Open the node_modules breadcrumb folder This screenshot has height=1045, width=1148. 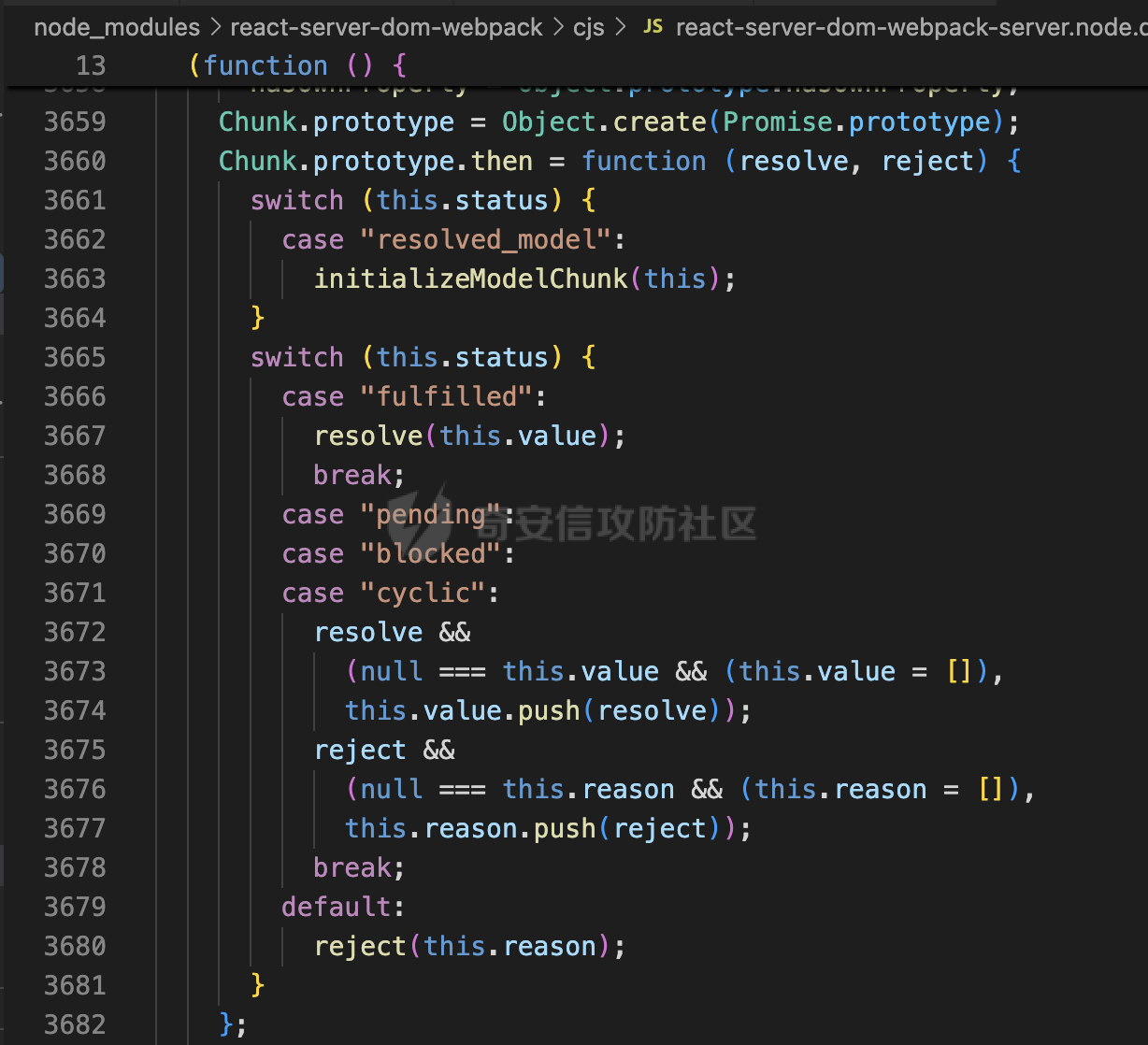point(117,28)
